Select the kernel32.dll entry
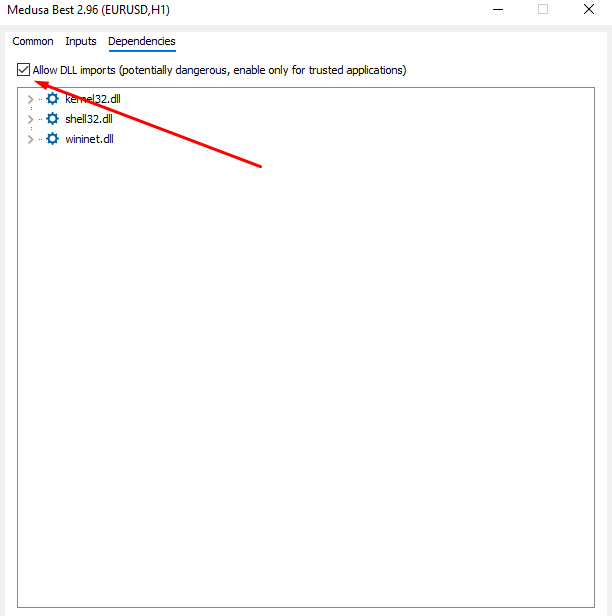The height and width of the screenshot is (616, 612). (93, 99)
